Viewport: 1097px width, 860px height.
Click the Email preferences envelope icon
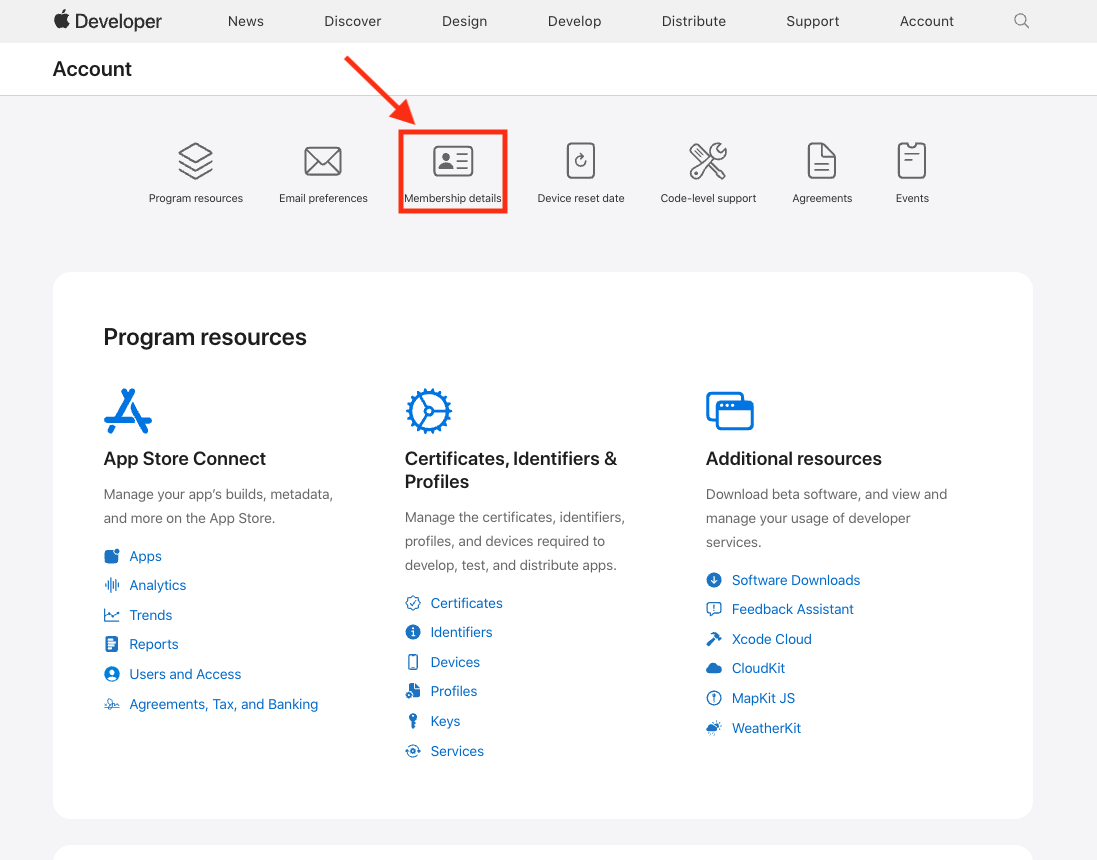click(323, 161)
